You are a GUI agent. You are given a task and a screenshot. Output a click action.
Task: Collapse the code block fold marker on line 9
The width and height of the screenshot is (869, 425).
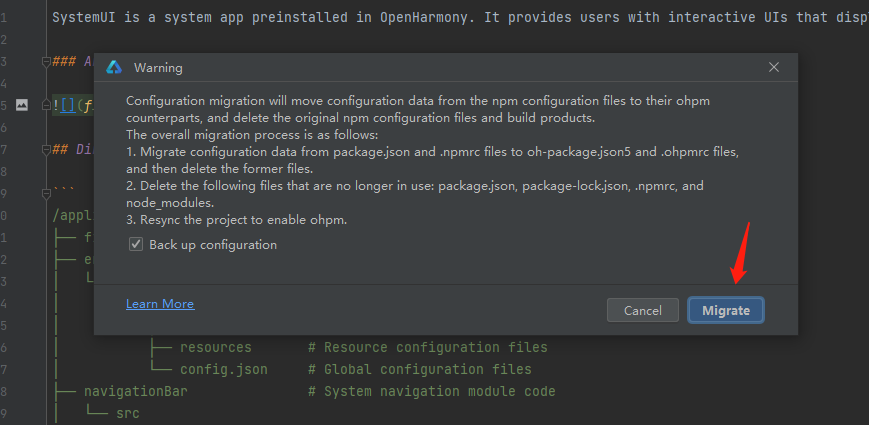[47, 193]
